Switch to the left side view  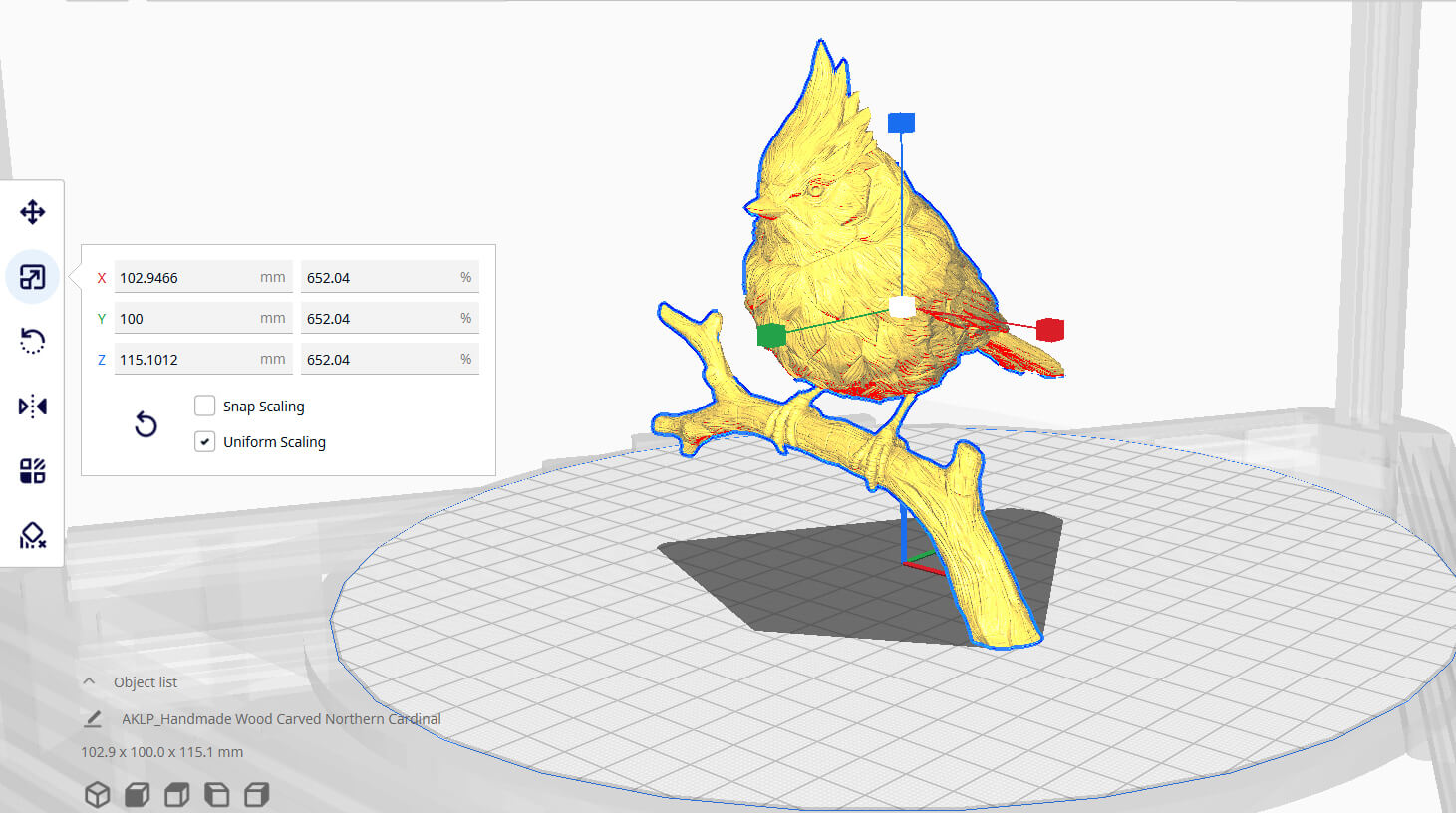pos(216,794)
